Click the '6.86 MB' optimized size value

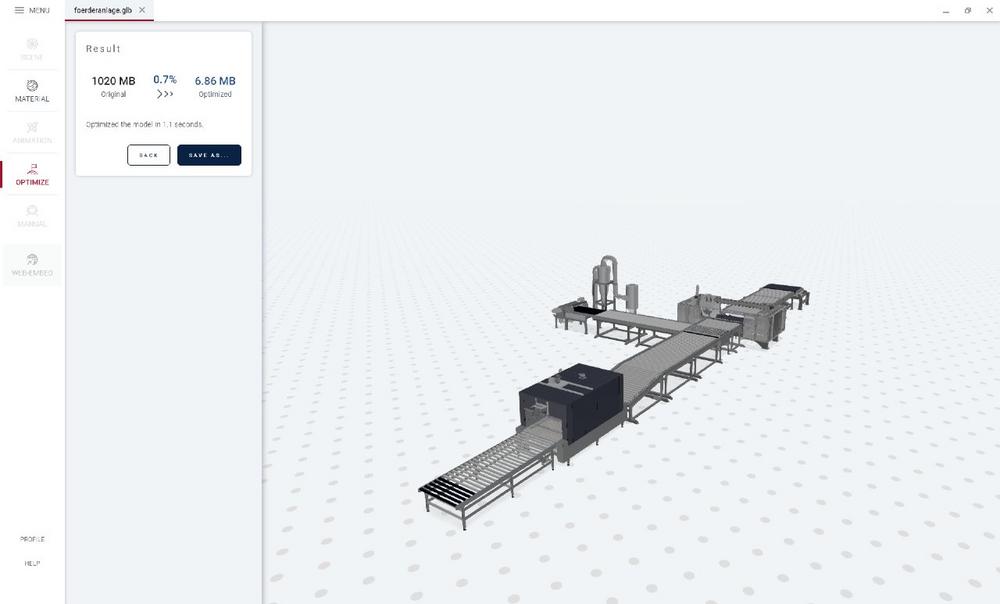tap(215, 81)
